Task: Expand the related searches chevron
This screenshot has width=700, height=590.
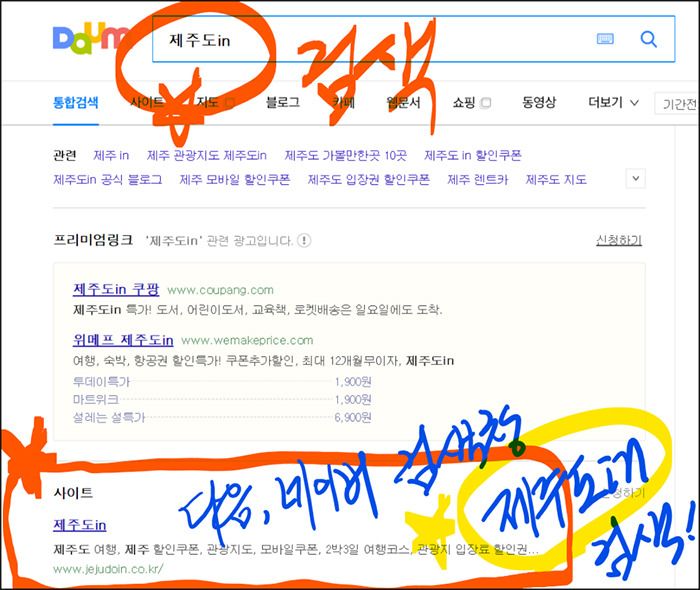Action: (636, 179)
